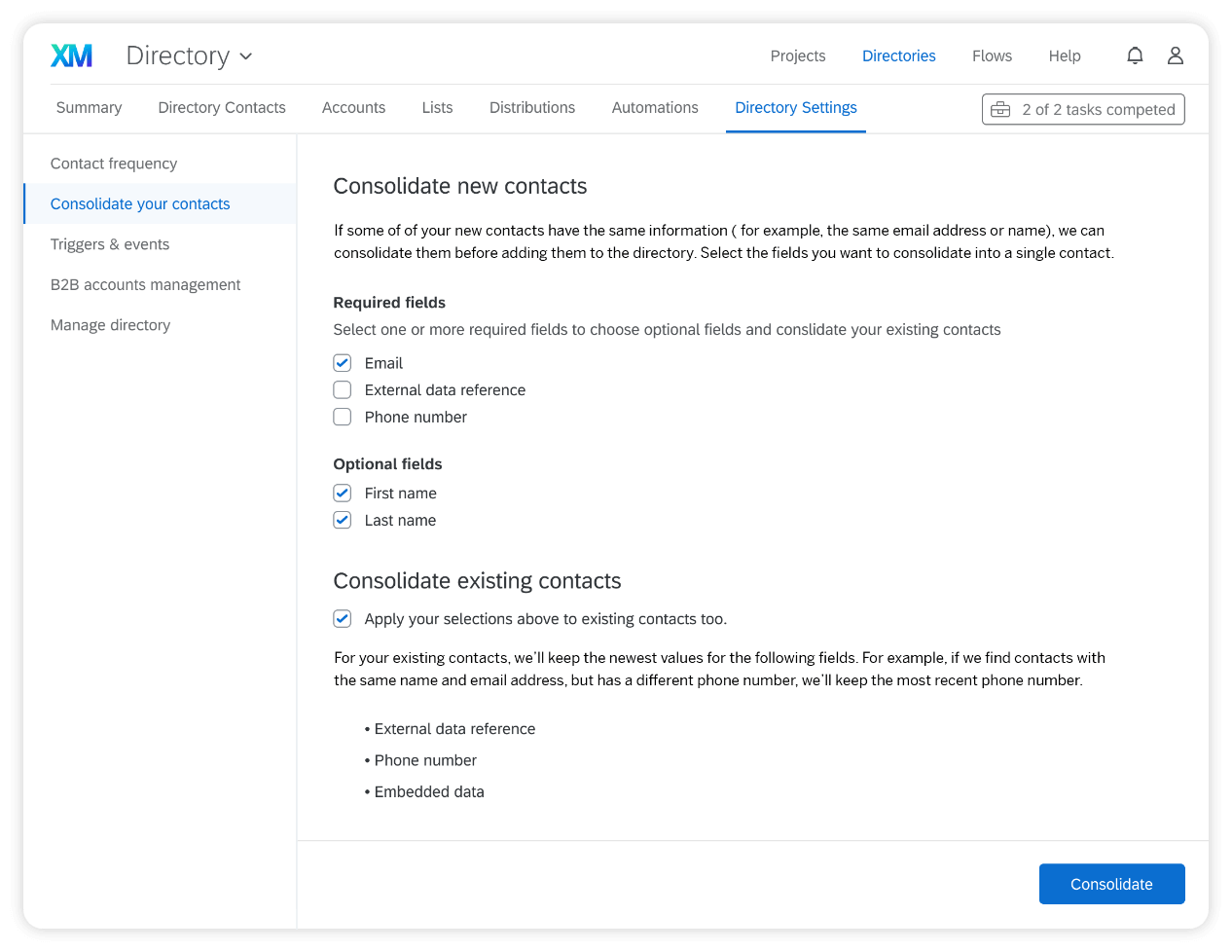The width and height of the screenshot is (1232, 952).
Task: Open the user account profile icon
Action: [1176, 55]
